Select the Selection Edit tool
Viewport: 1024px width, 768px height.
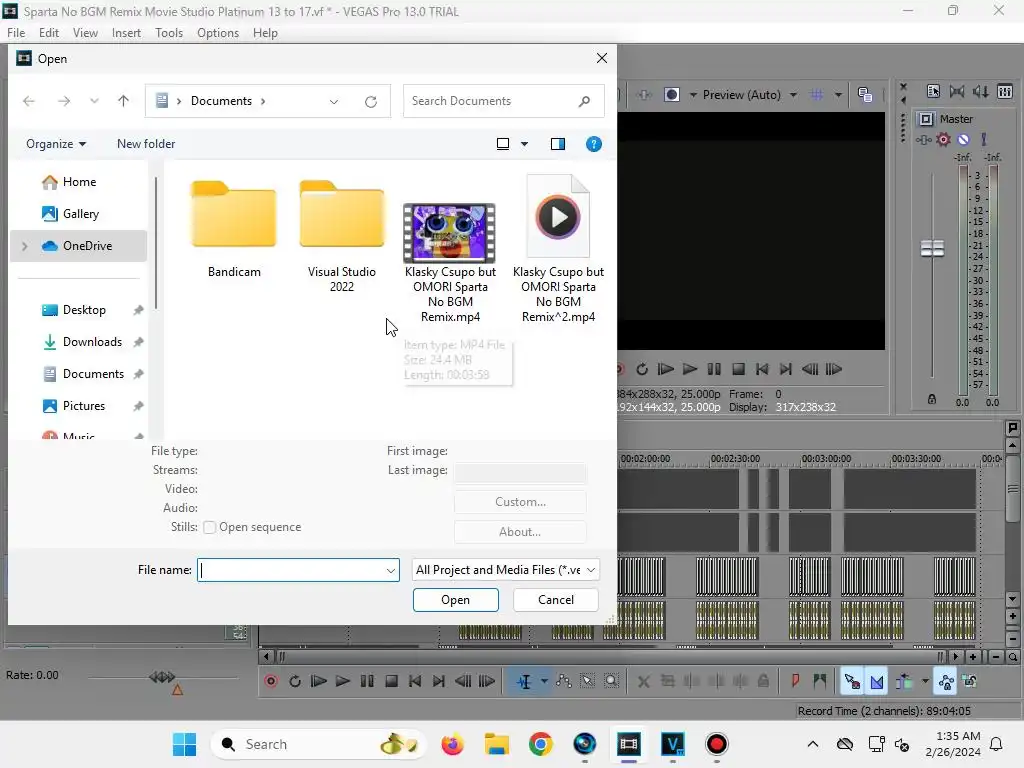click(587, 681)
